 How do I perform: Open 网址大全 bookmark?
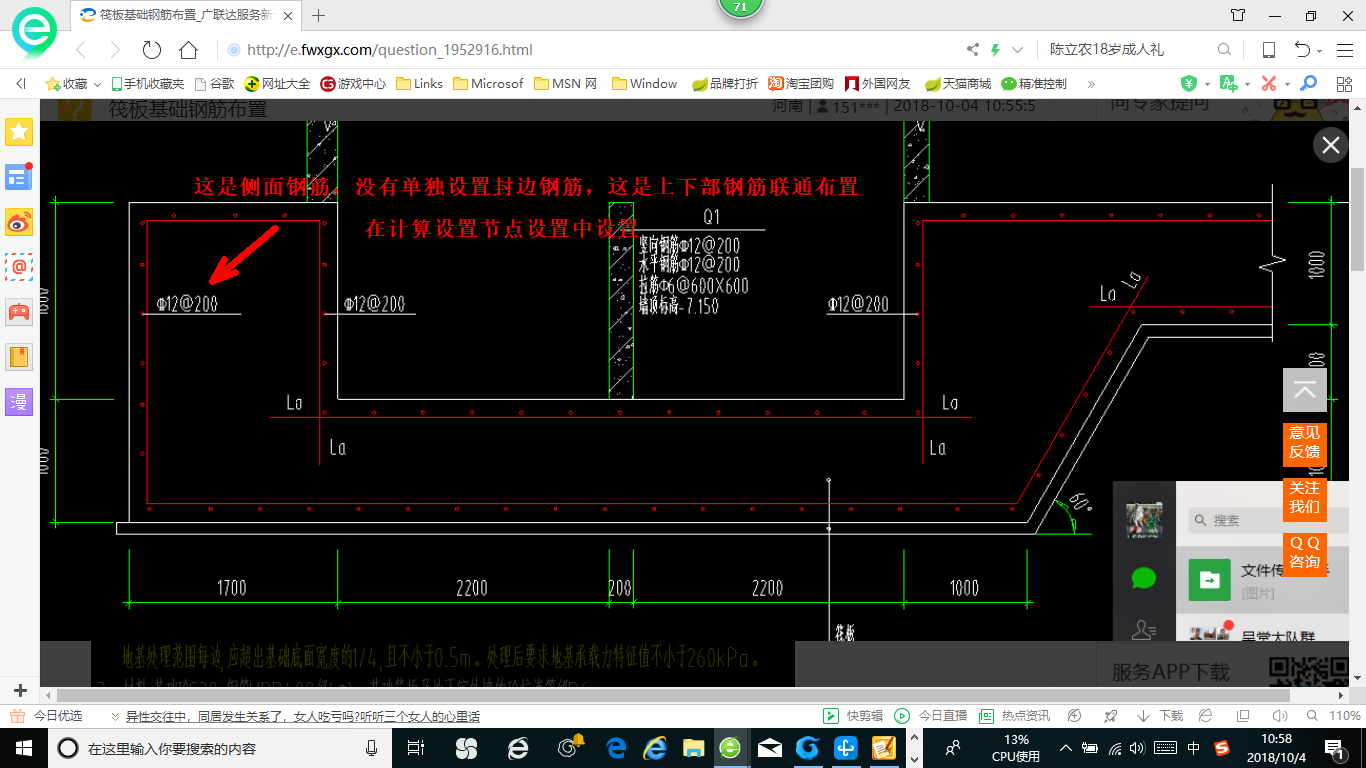278,84
